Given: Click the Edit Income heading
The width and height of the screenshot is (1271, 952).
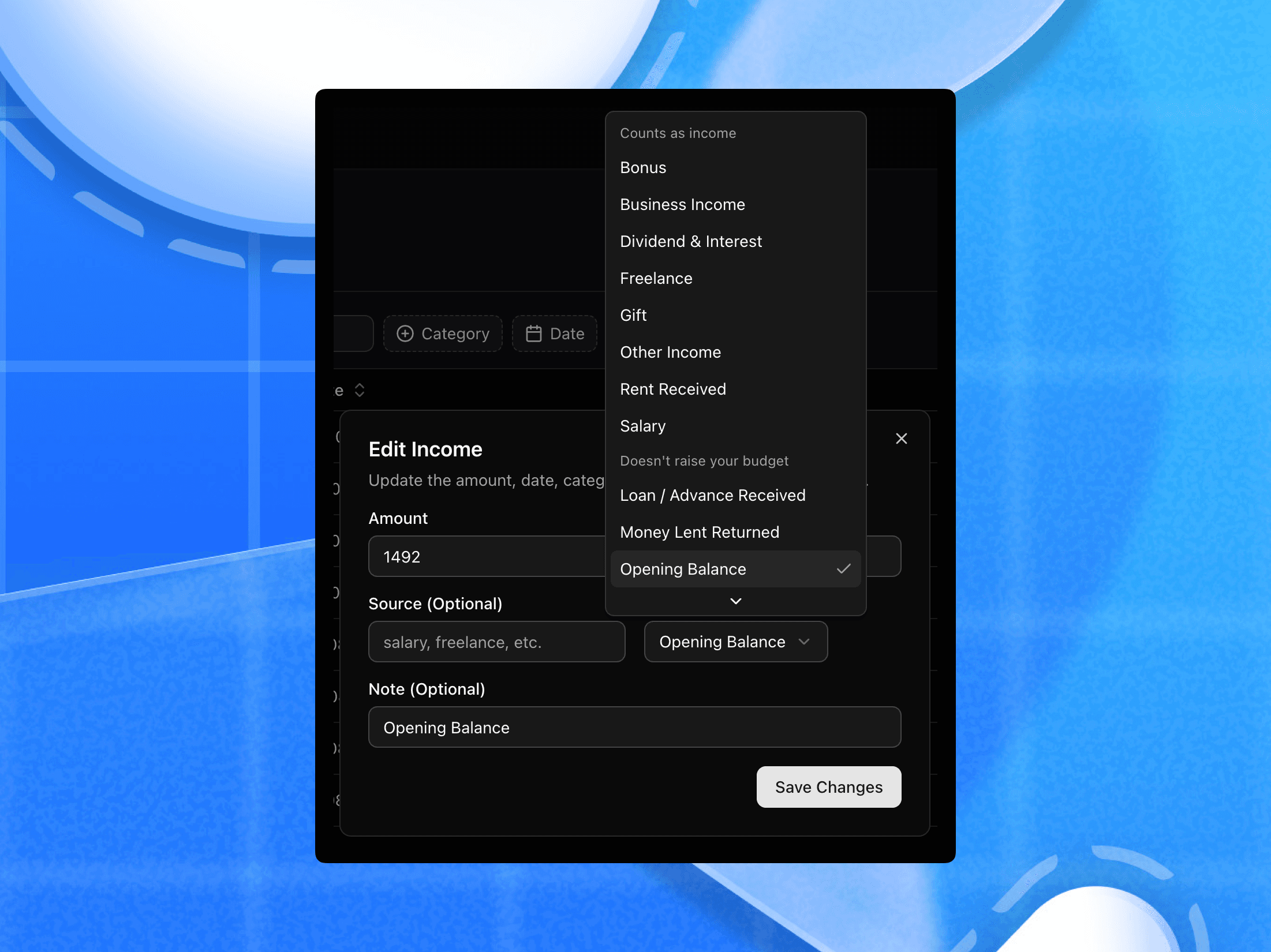Looking at the screenshot, I should point(425,449).
